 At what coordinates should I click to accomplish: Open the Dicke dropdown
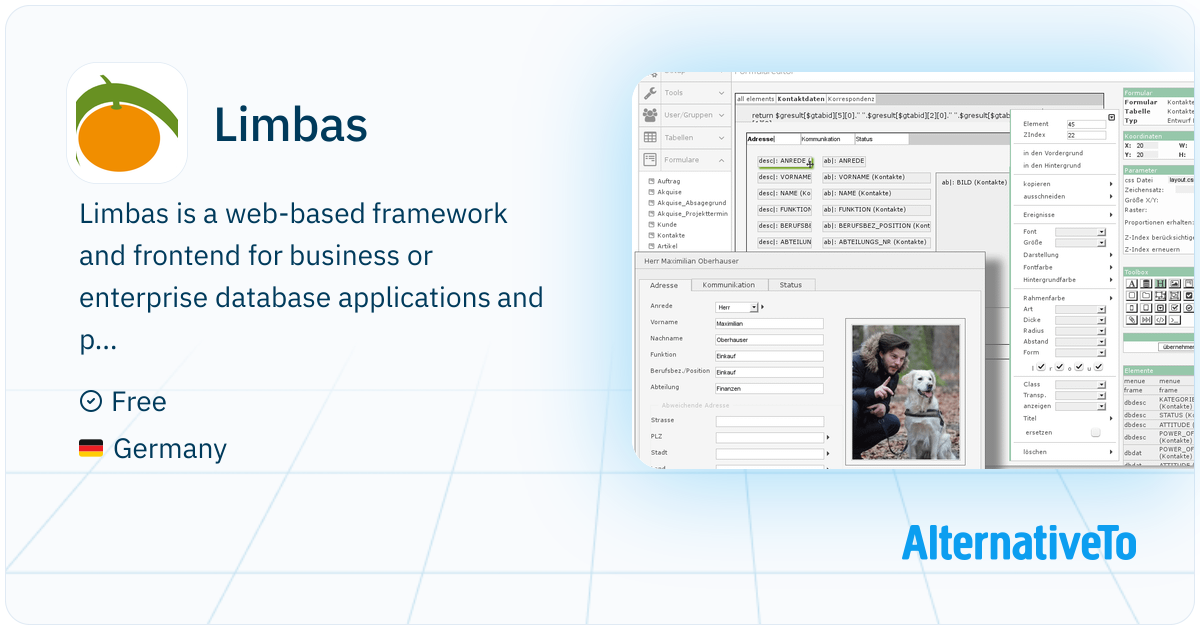pos(1080,320)
